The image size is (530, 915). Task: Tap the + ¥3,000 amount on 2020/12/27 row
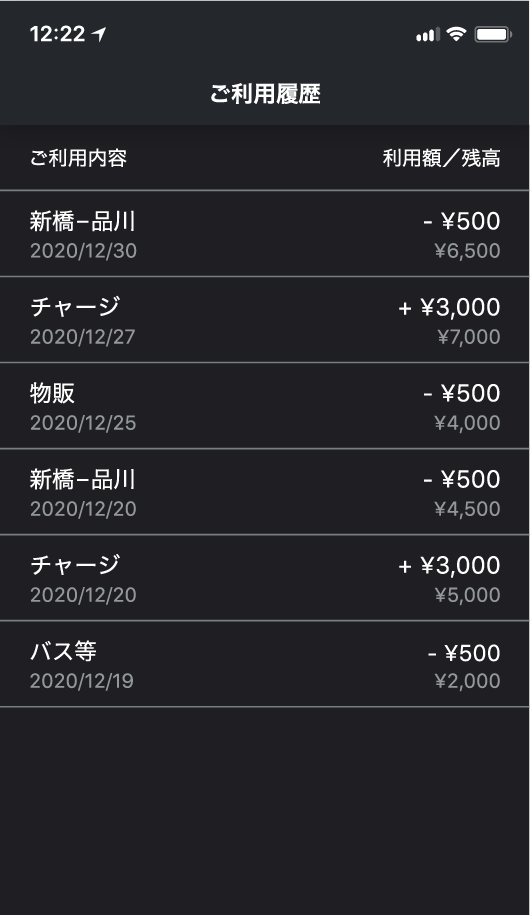tap(449, 308)
